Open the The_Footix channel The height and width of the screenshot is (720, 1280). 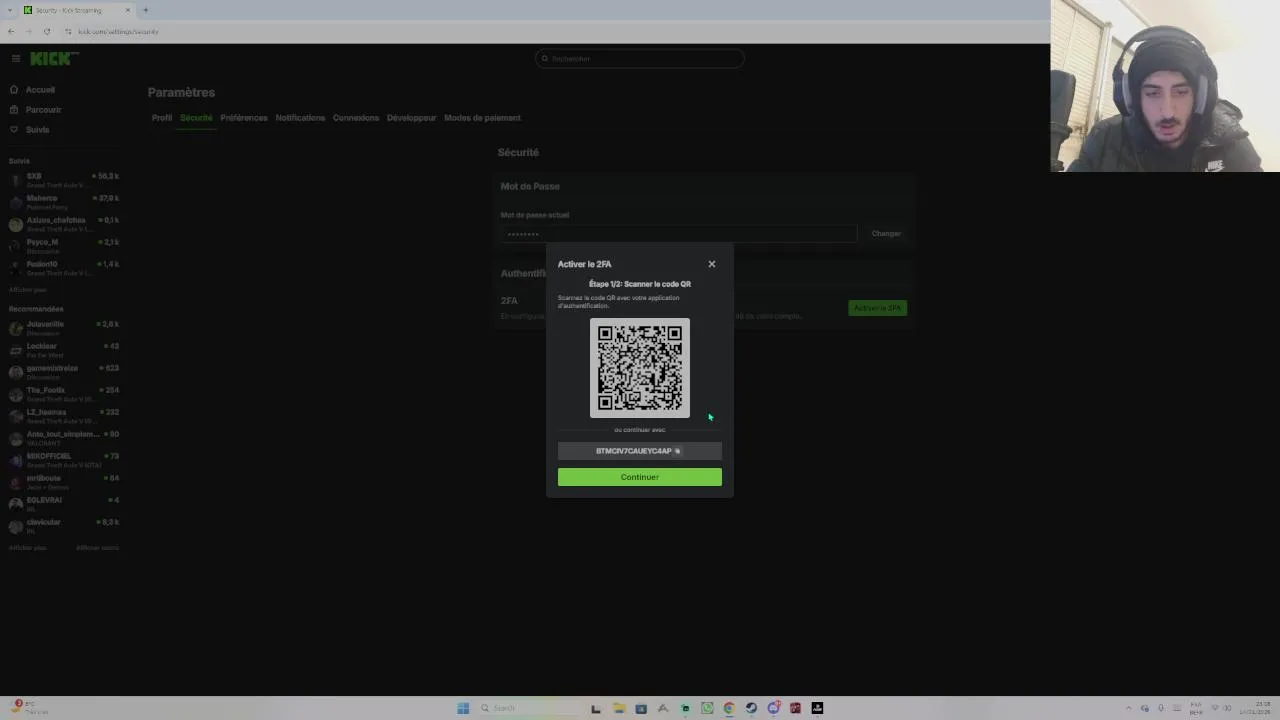(x=64, y=393)
